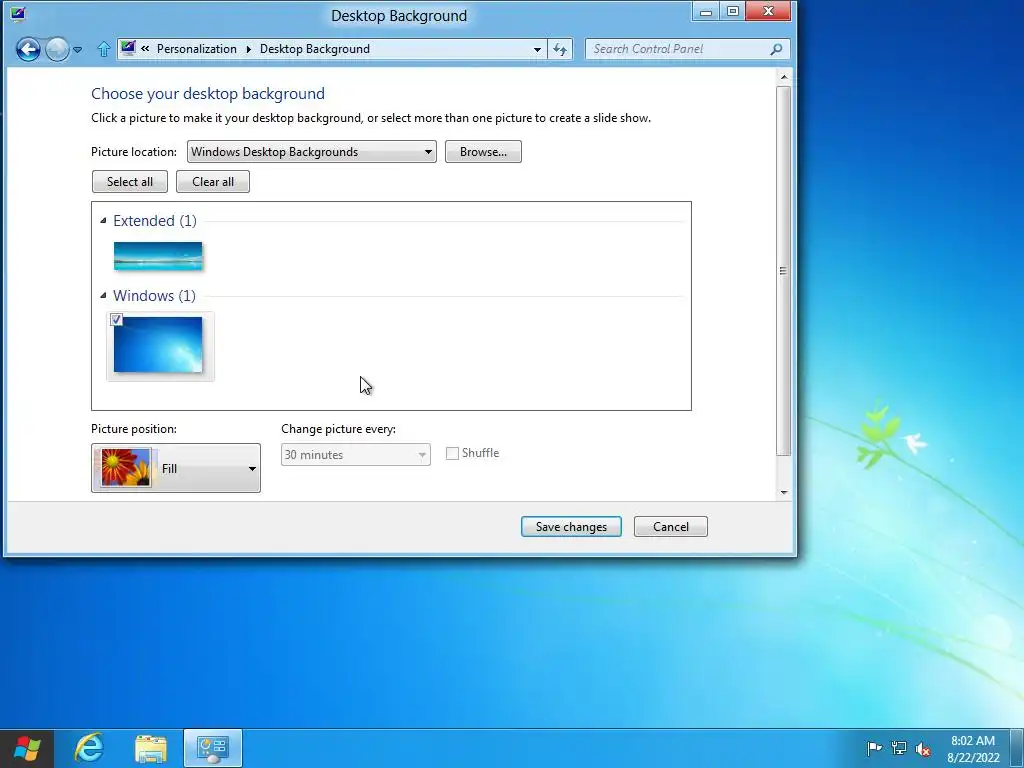1024x768 pixels.
Task: Click the Select all button
Action: coord(130,182)
